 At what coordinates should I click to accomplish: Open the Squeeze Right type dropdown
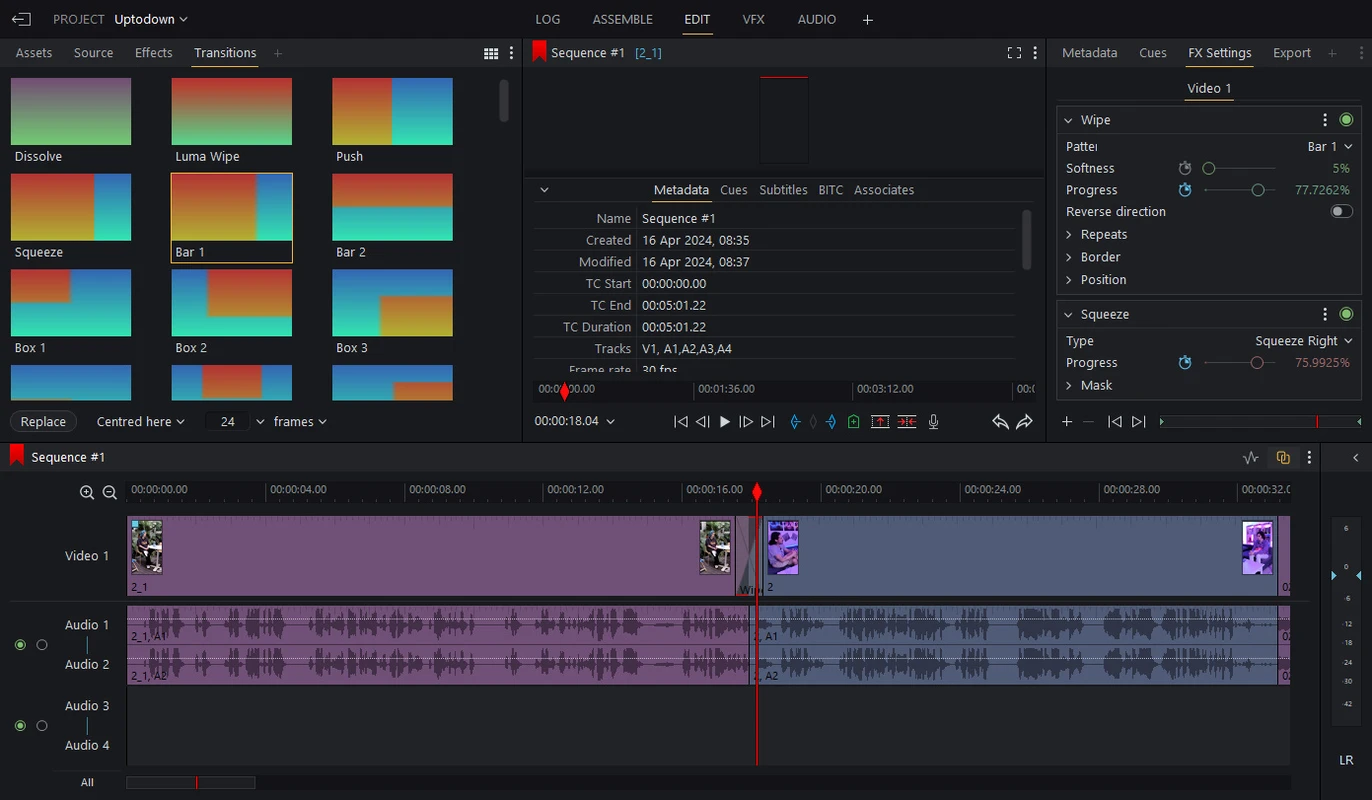pos(1304,341)
